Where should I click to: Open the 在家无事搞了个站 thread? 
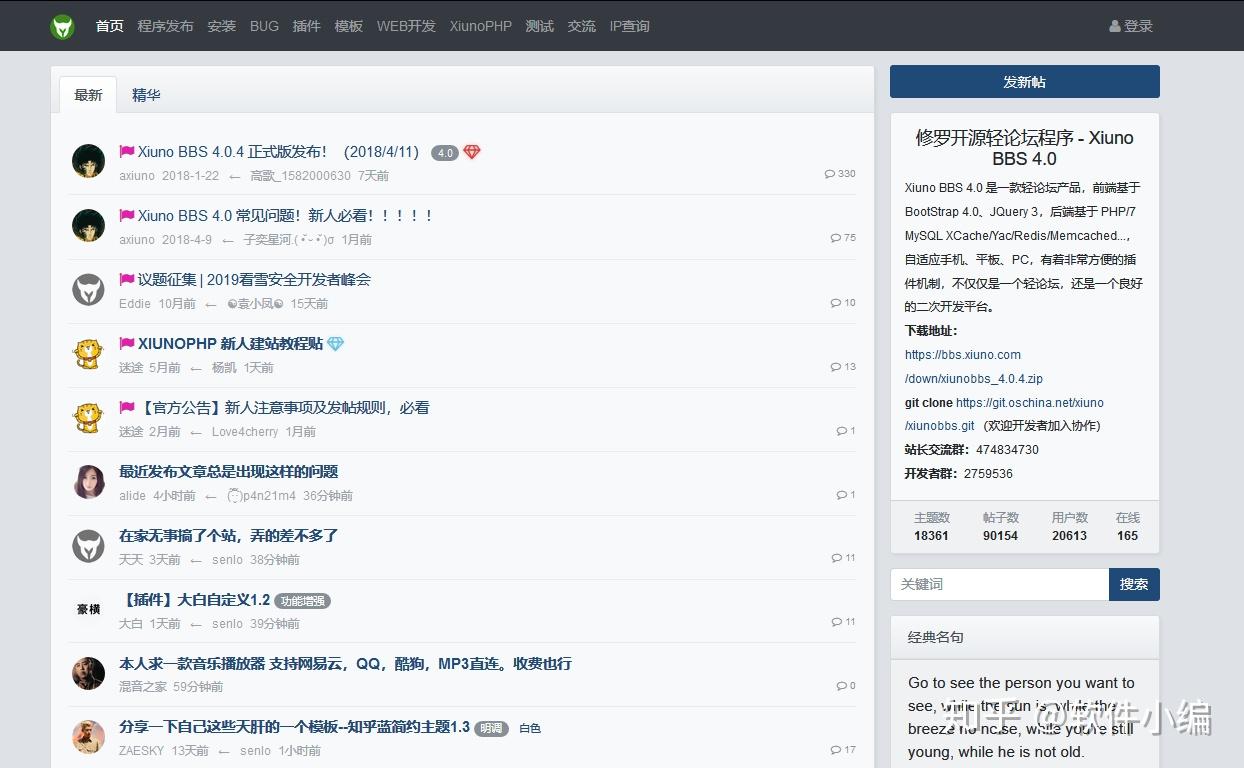[x=229, y=536]
